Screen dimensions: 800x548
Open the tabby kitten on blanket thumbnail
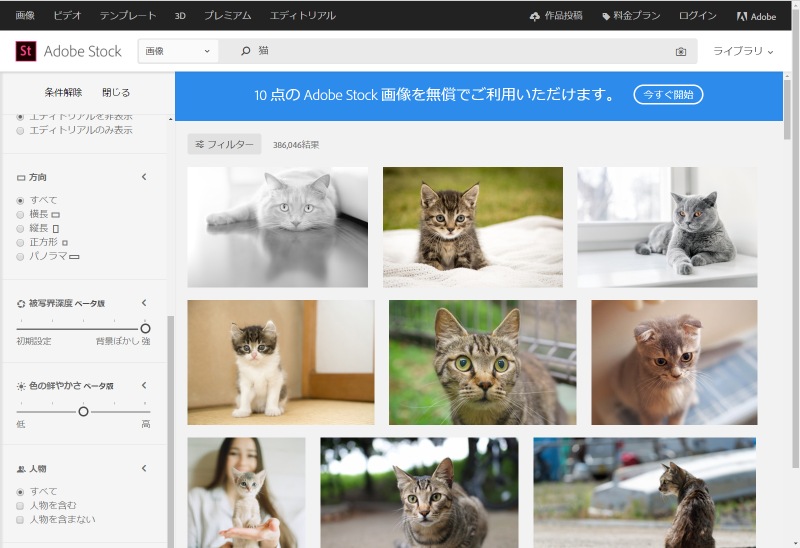click(x=473, y=227)
